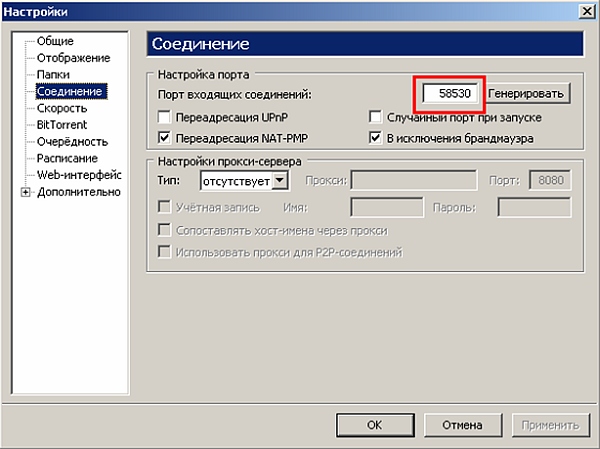The width and height of the screenshot is (600, 449).
Task: Select BitTorrent in the settings tree
Action: point(61,125)
